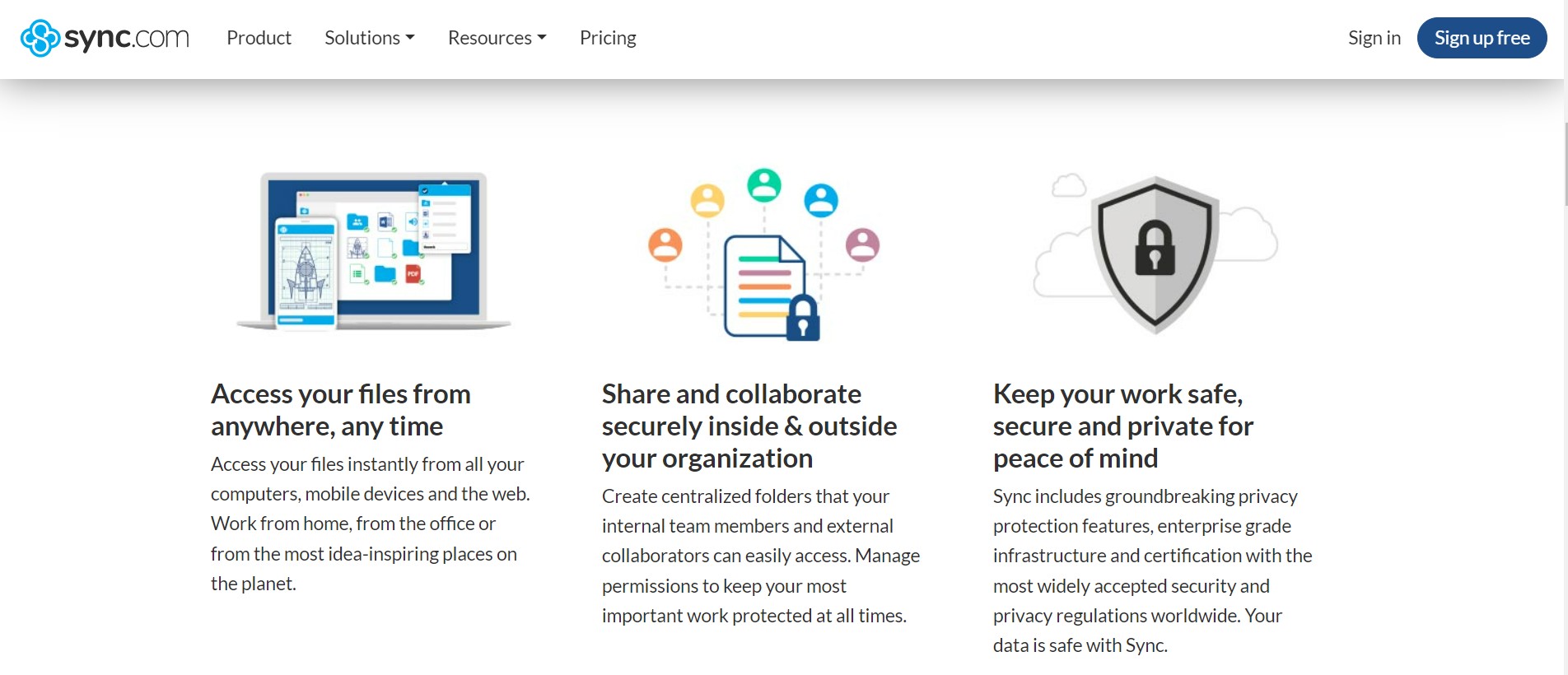The width and height of the screenshot is (1568, 675).
Task: Click the orange user avatar icon
Action: point(665,244)
